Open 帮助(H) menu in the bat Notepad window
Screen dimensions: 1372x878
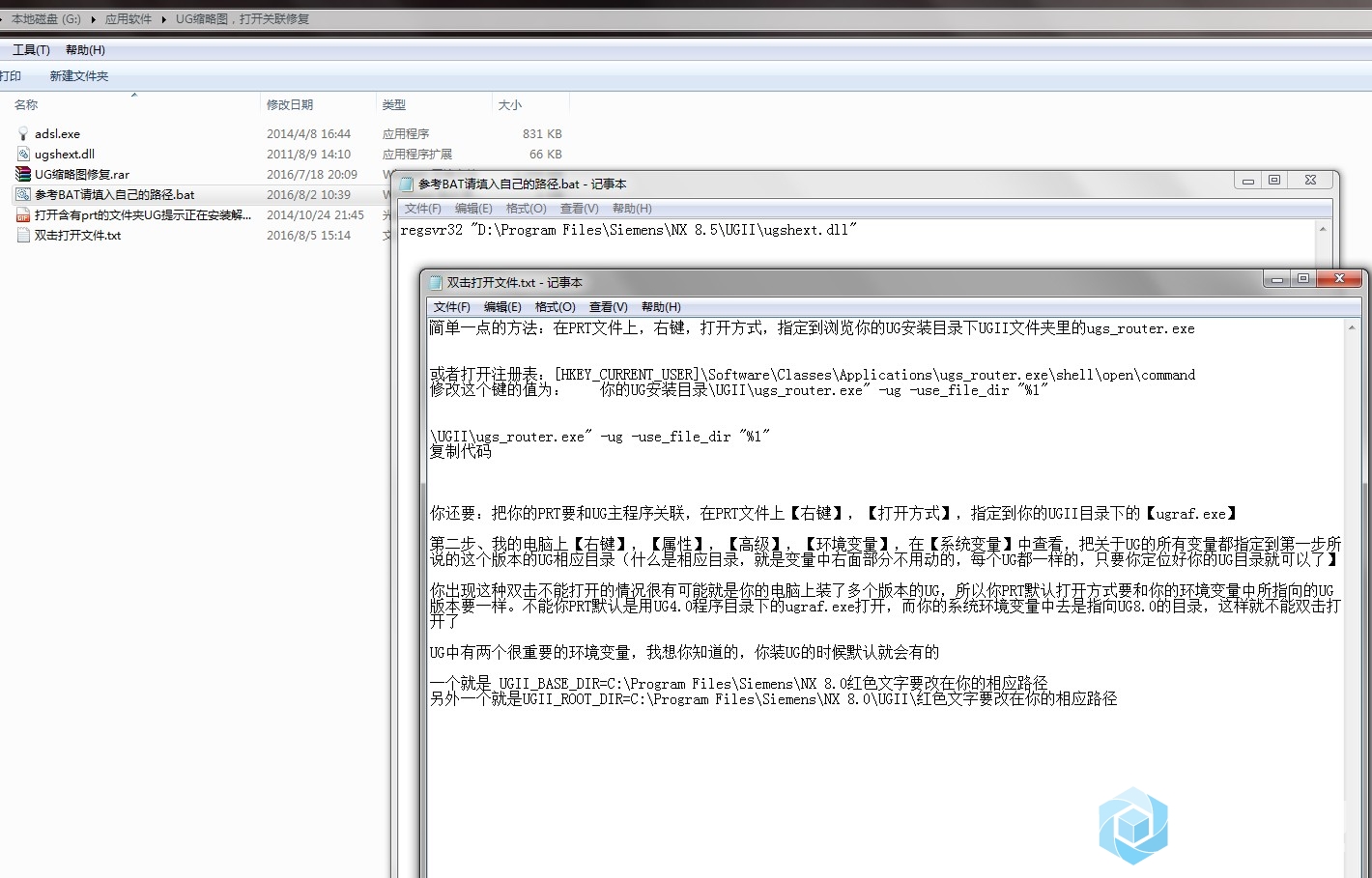point(632,209)
